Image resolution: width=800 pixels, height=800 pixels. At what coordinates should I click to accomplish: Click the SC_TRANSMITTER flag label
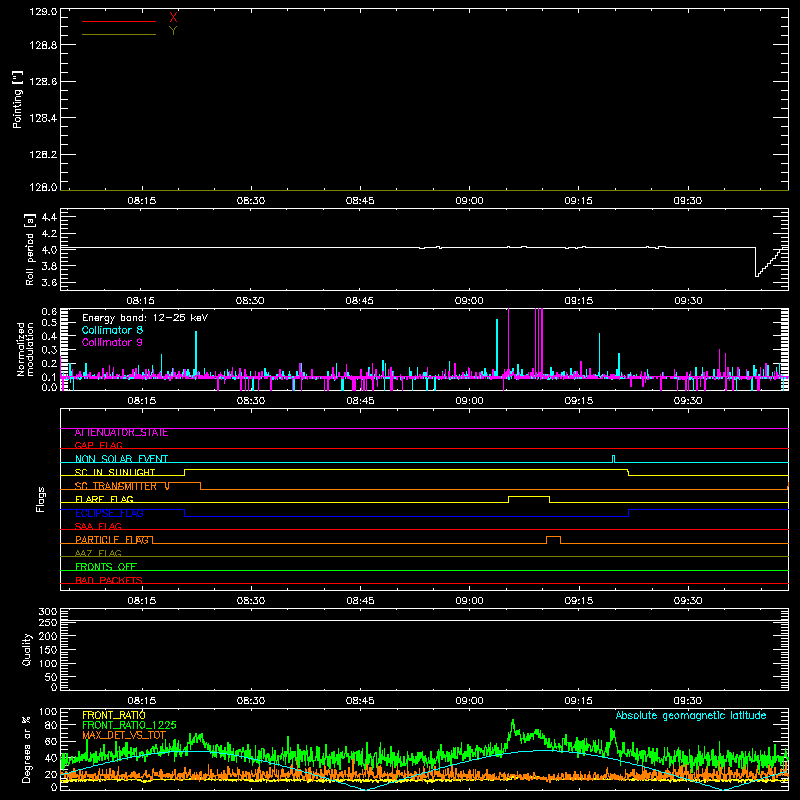pyautogui.click(x=116, y=486)
